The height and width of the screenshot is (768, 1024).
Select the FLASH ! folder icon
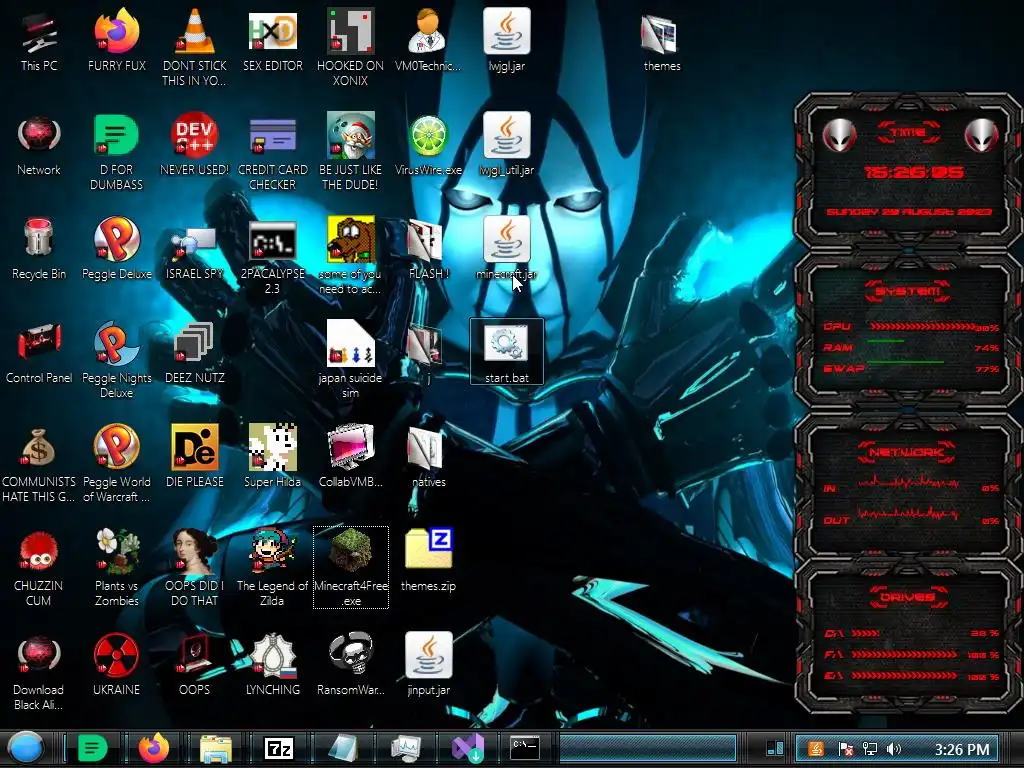coord(425,239)
